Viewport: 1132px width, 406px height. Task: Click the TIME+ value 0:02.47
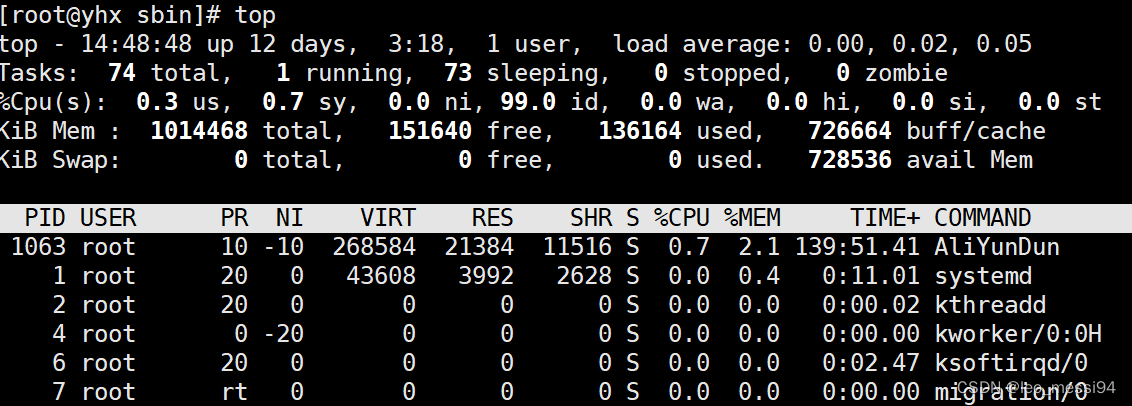(871, 363)
